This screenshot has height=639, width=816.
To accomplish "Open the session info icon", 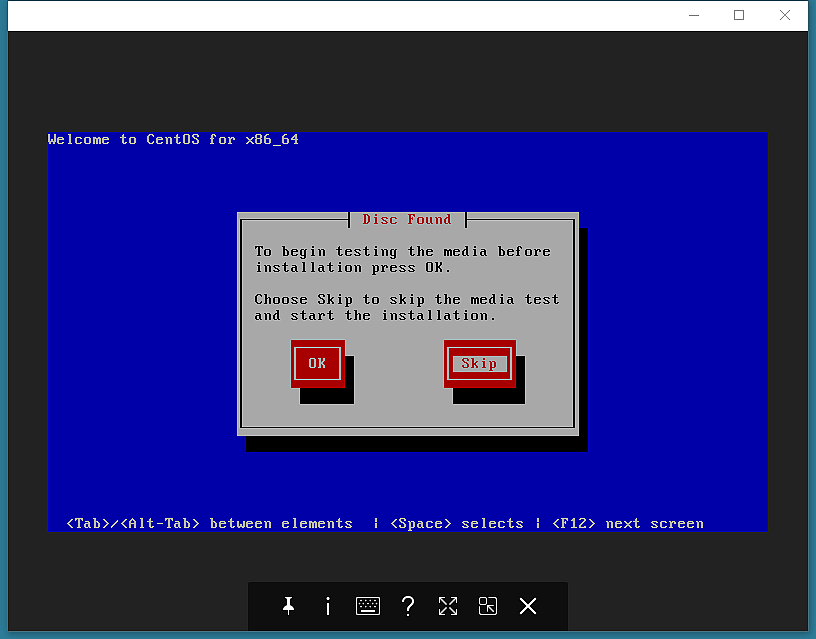I will point(327,606).
